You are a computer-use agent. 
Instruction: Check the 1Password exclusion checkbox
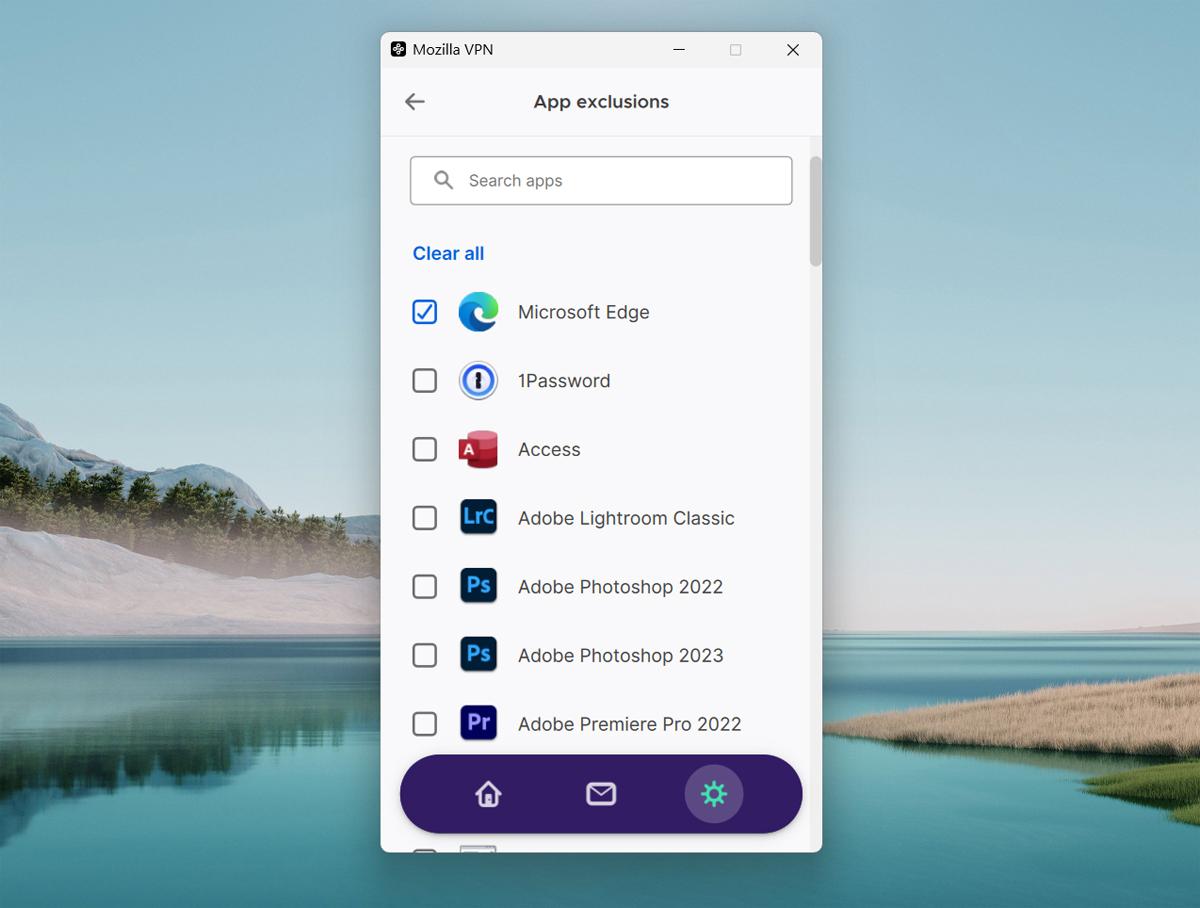(x=425, y=381)
